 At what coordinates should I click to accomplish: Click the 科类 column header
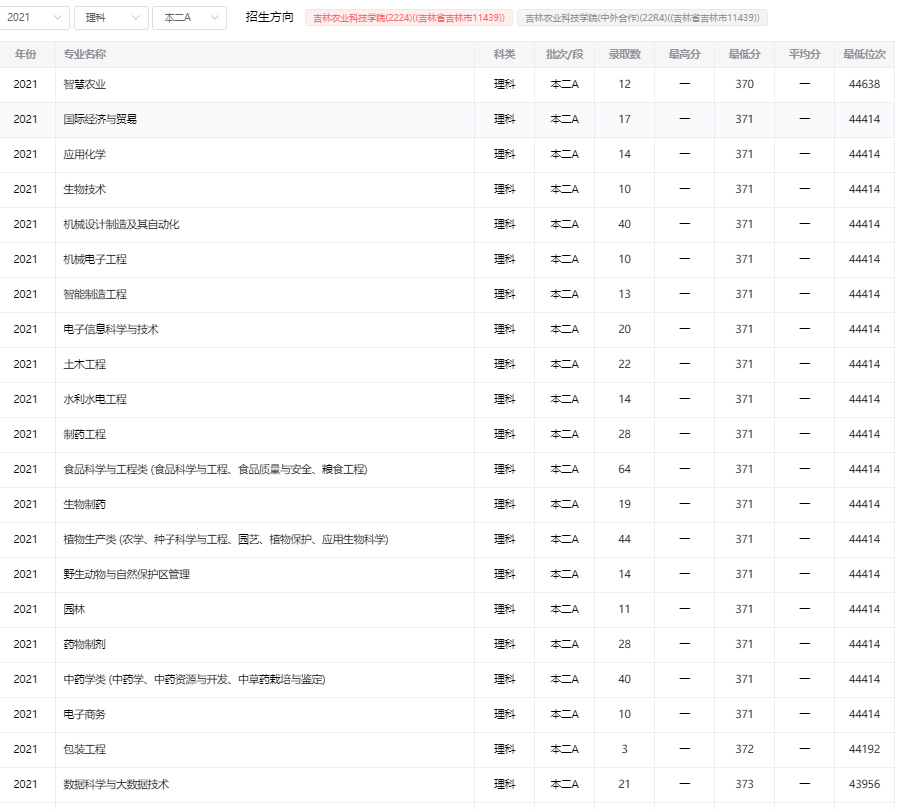click(x=505, y=55)
